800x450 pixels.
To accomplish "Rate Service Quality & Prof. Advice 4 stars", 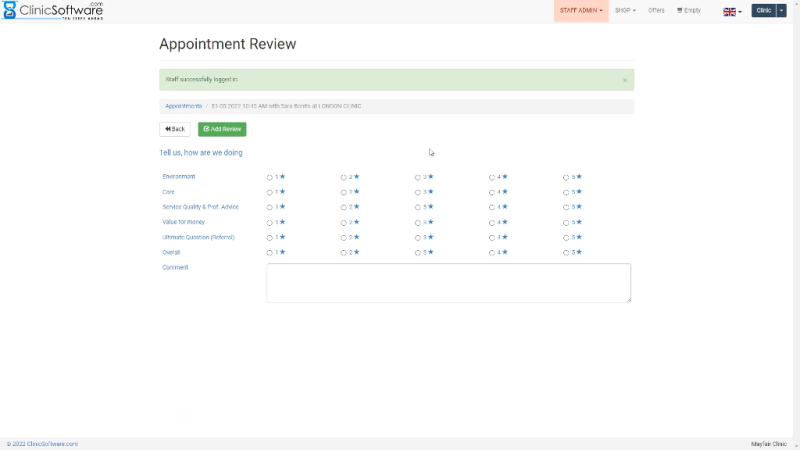I will (x=492, y=208).
